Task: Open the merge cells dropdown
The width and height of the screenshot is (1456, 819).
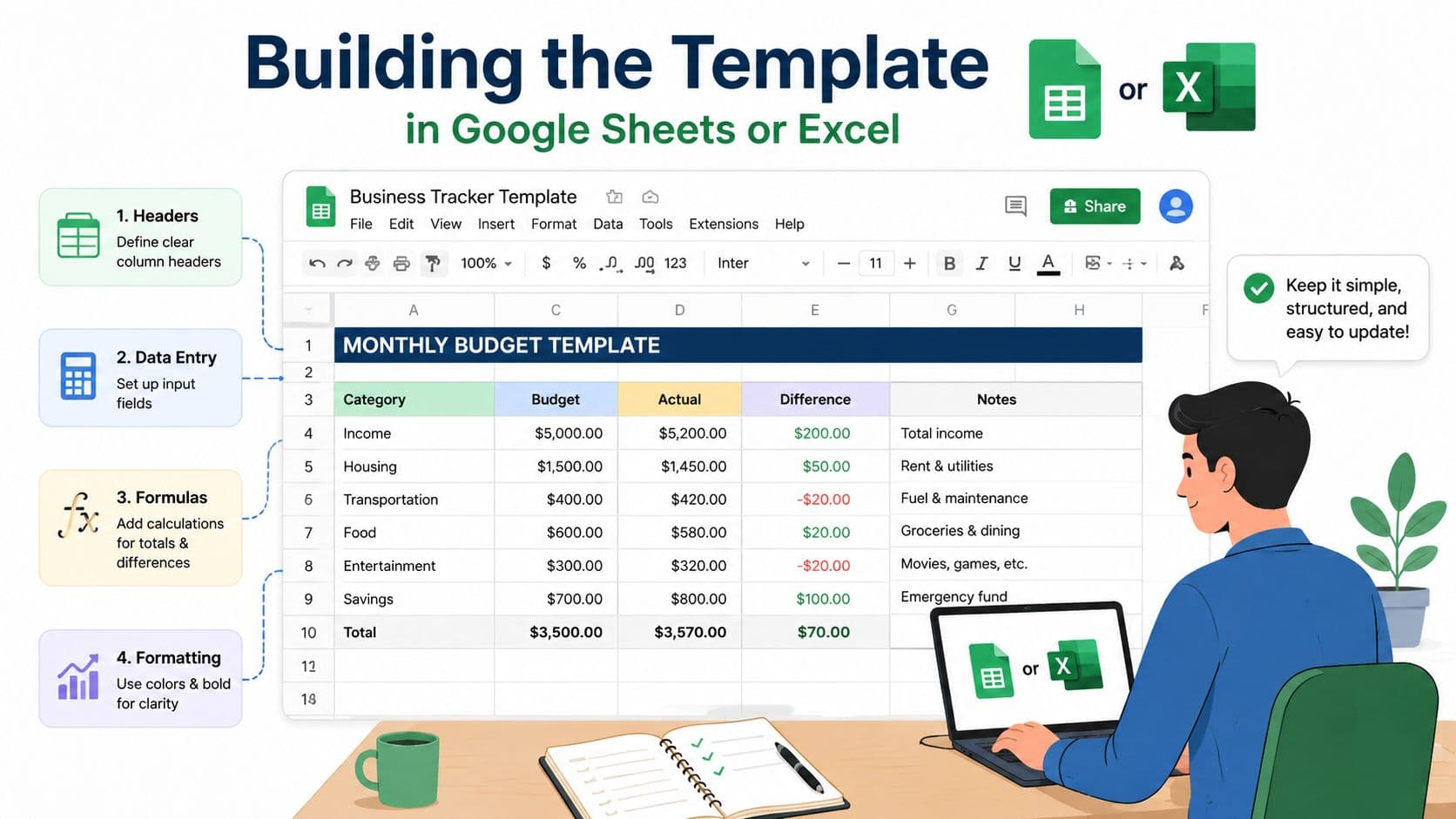Action: (x=1135, y=263)
